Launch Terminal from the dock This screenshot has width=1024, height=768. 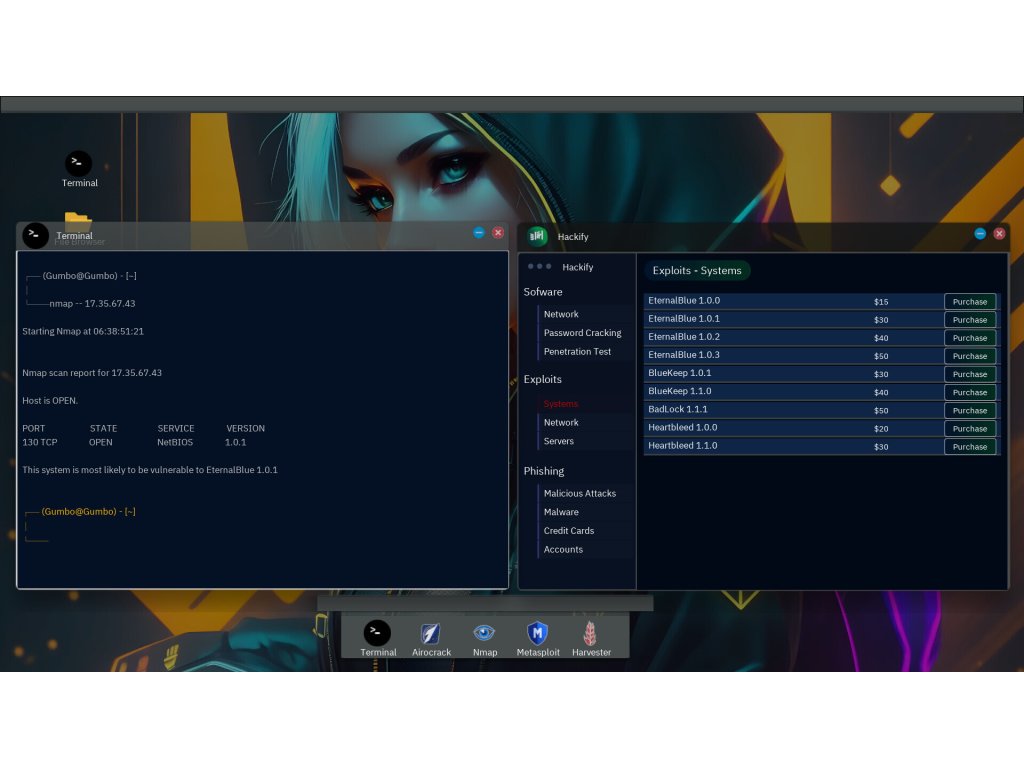(x=377, y=633)
